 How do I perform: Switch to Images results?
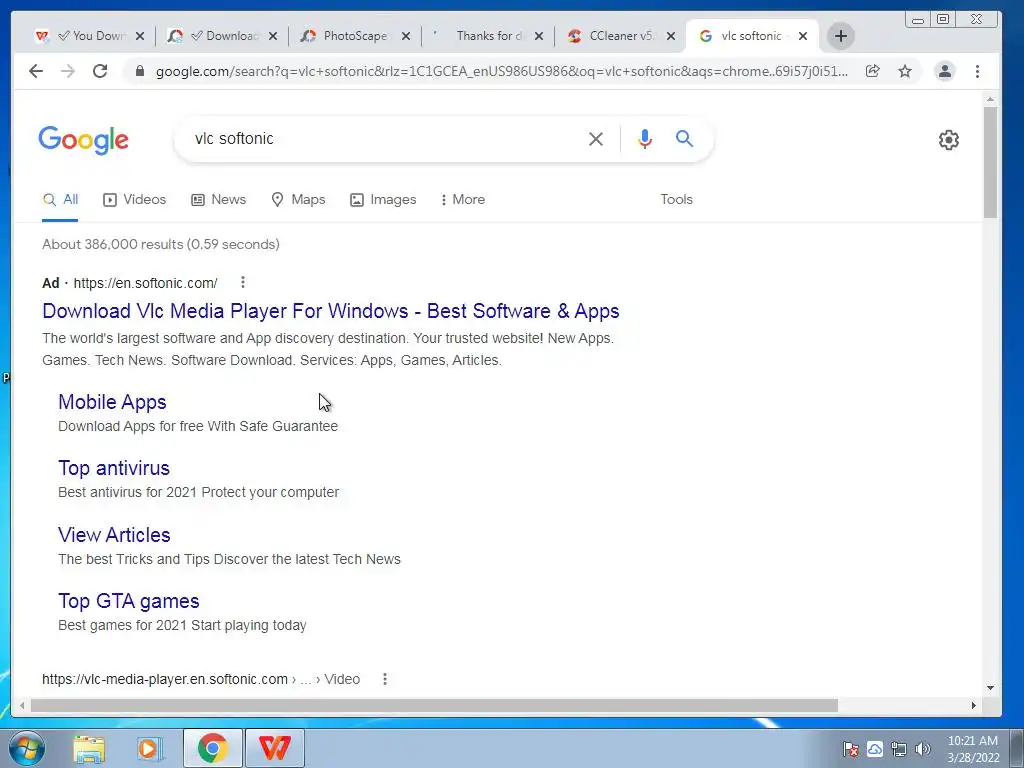383,200
